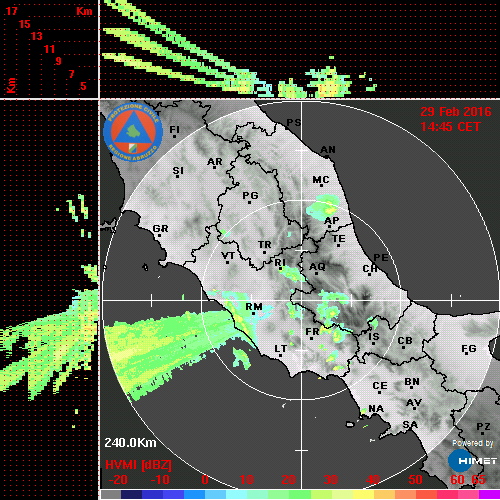The height and width of the screenshot is (500, 500).
Task: Click the 29 Feb 2016 date text
Action: pos(456,112)
